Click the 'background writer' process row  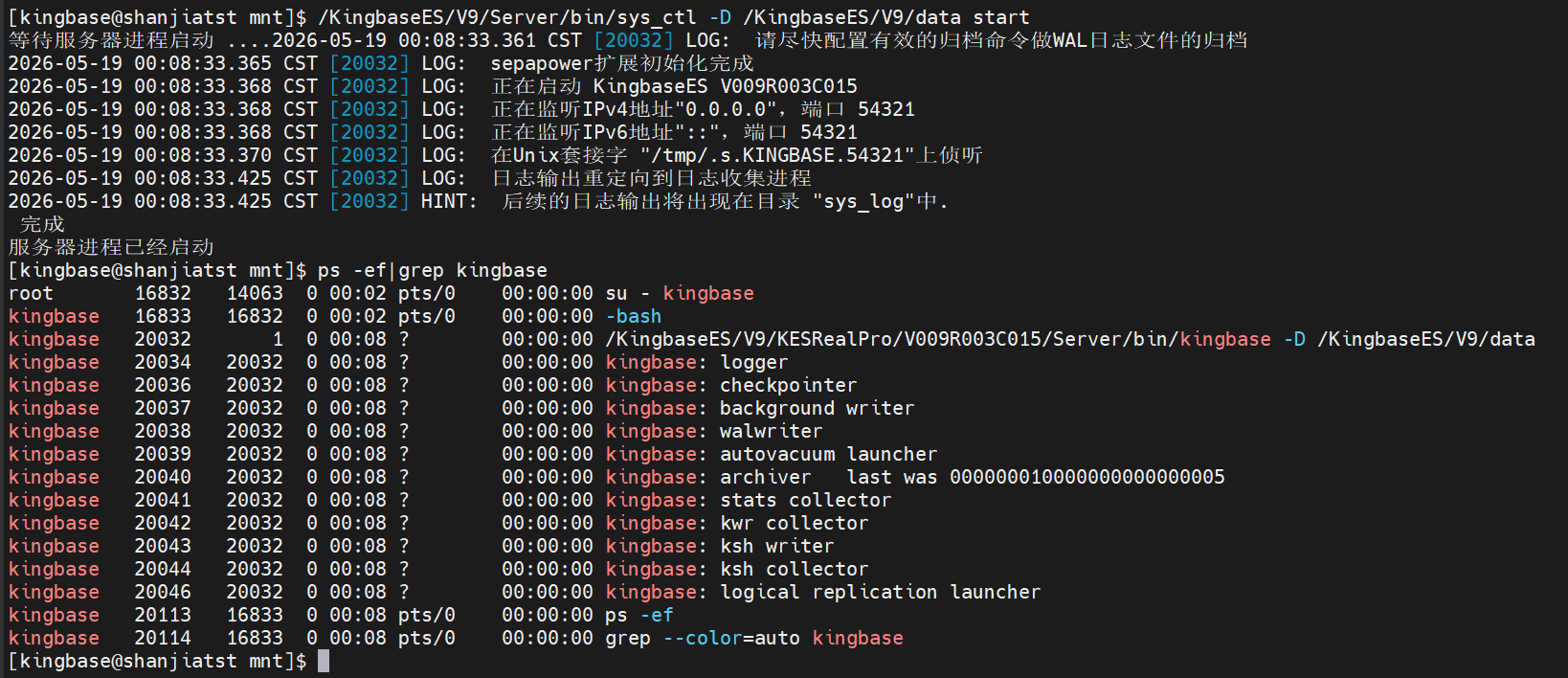point(461,408)
